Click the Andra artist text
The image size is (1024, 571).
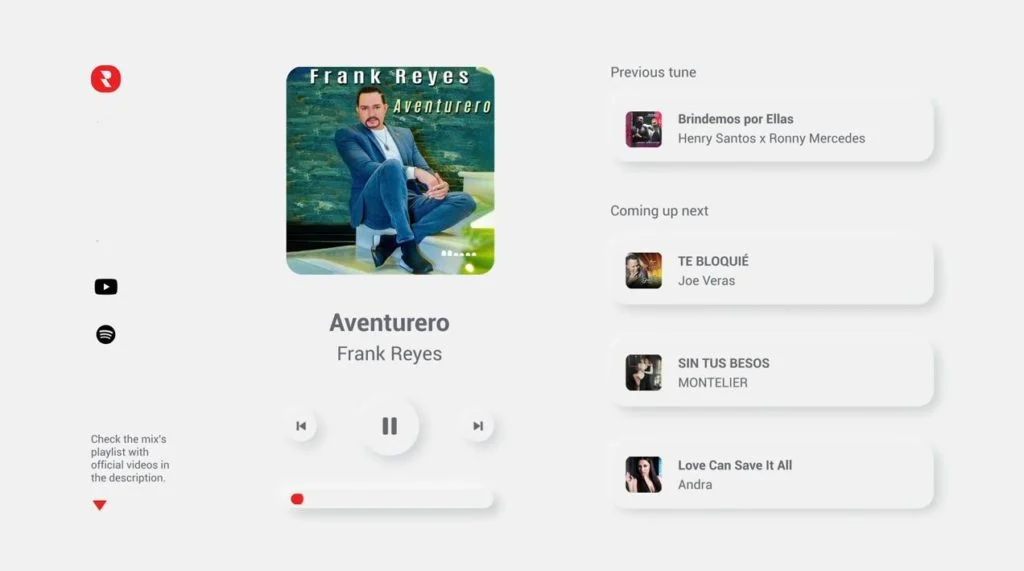[x=695, y=485]
